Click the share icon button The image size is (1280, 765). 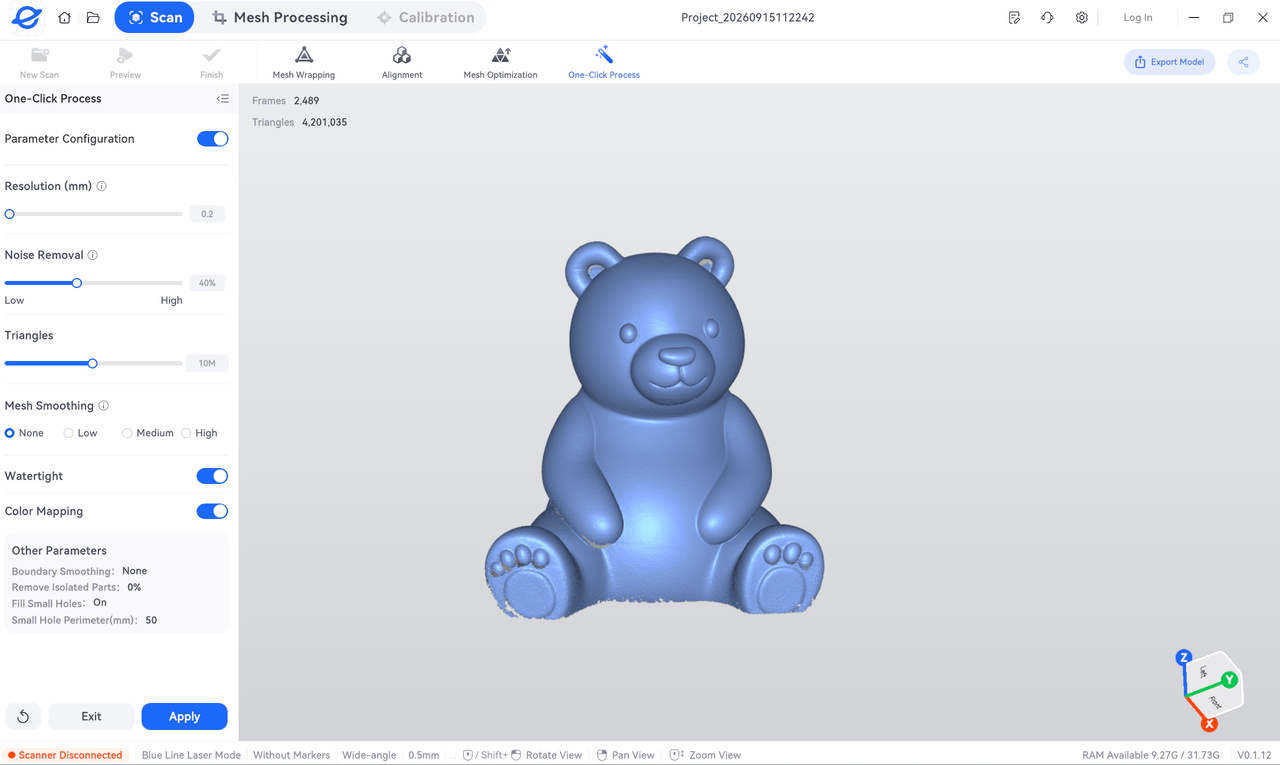[x=1244, y=62]
